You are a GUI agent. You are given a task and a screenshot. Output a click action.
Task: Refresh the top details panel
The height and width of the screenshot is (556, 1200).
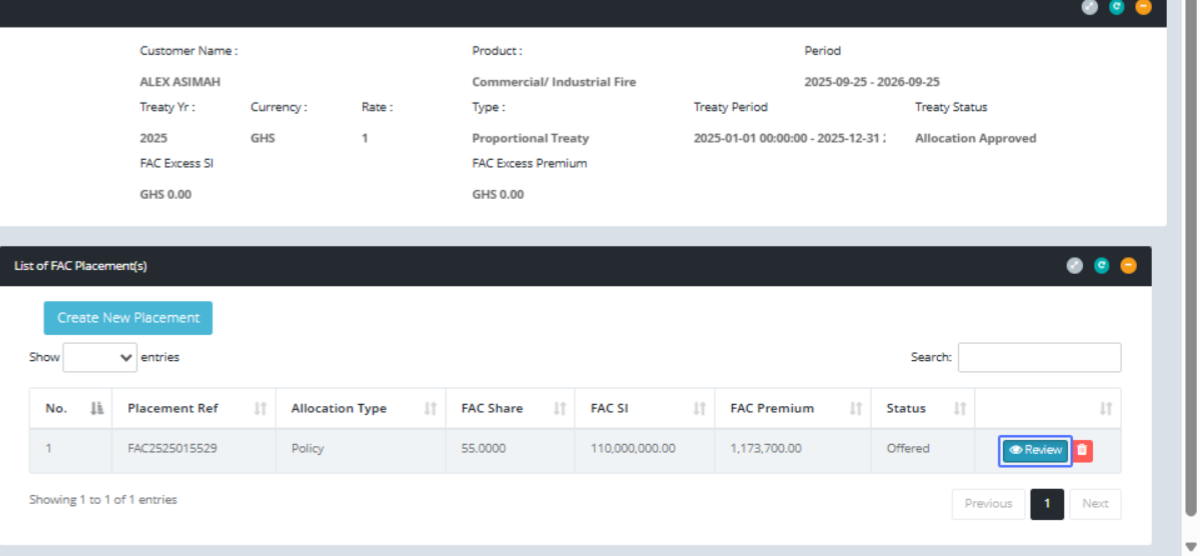click(x=1117, y=7)
